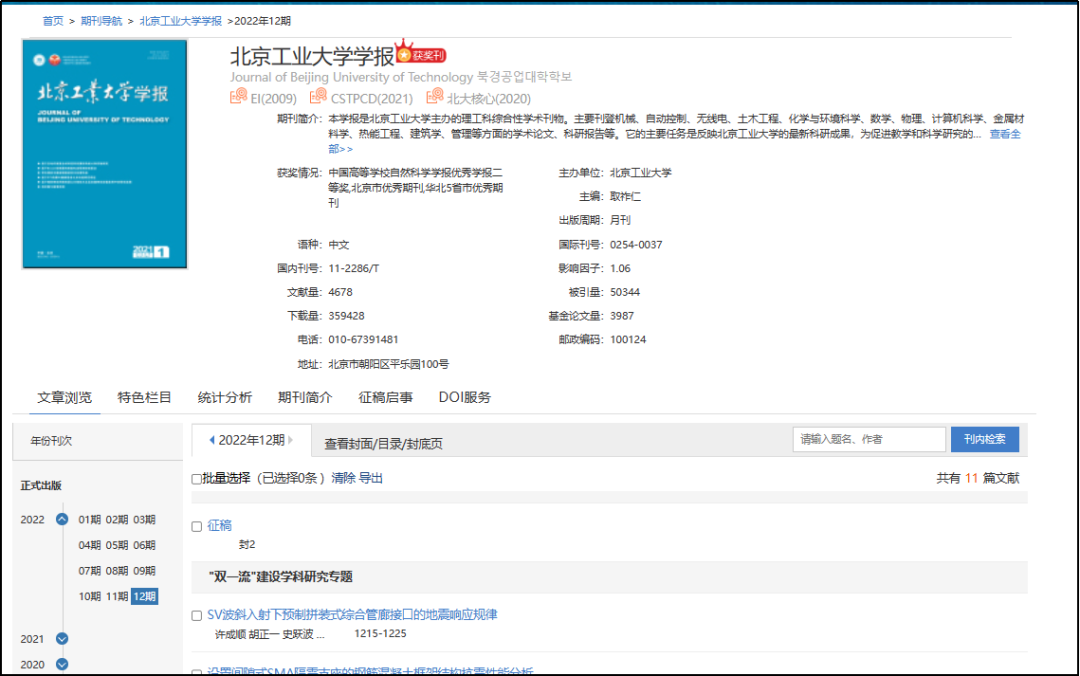Switch to the 特色栏目 tab
Screen dimensions: 1080x676
144,398
